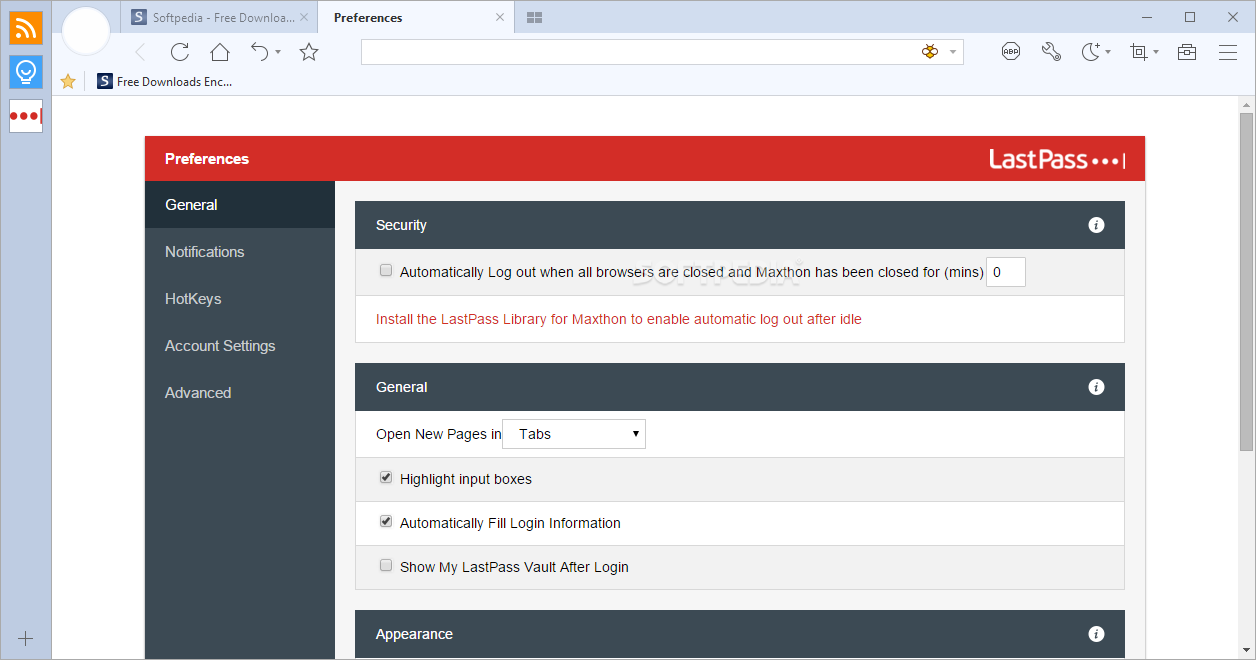Click the favorites bar star icon
Screen dimensions: 1256x660
(68, 82)
